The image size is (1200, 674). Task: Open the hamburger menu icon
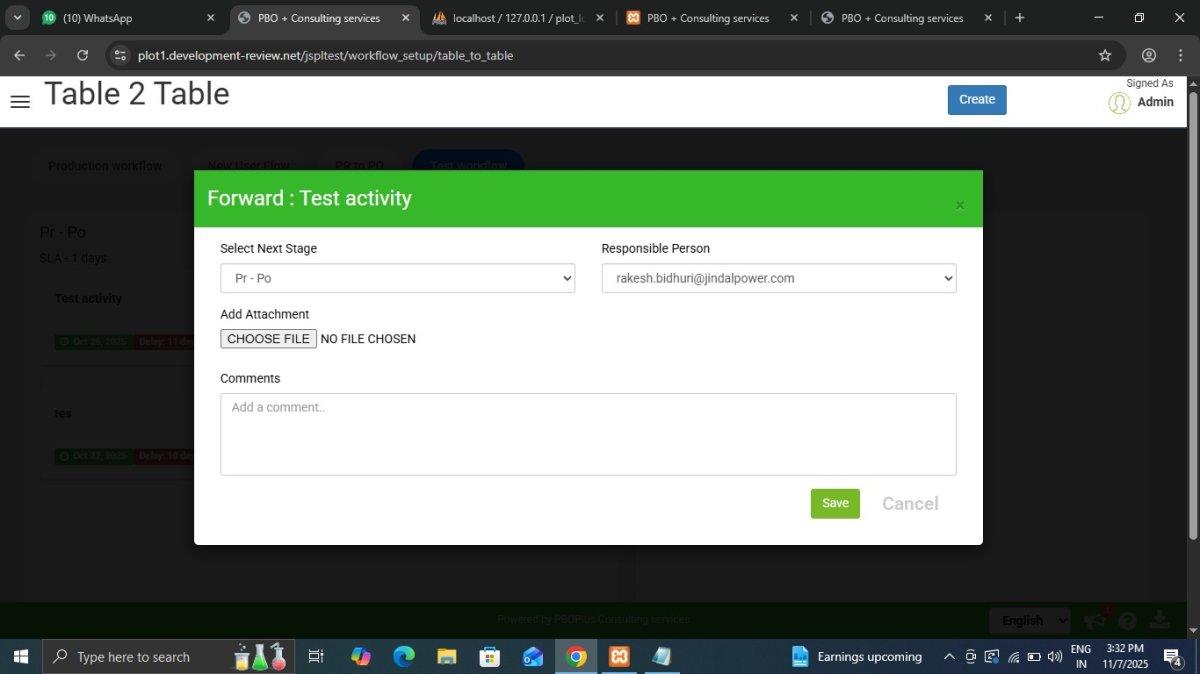click(x=20, y=101)
